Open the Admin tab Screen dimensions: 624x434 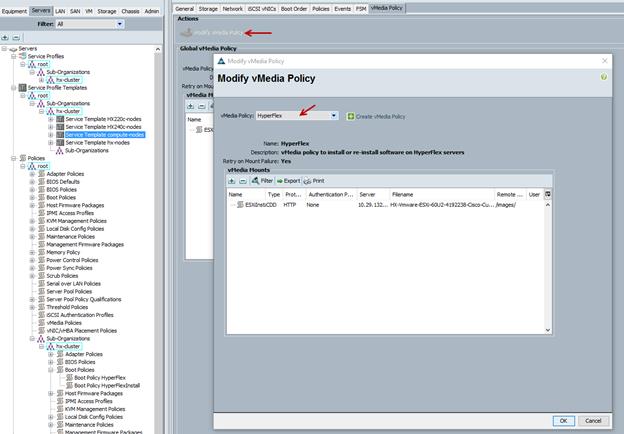152,11
